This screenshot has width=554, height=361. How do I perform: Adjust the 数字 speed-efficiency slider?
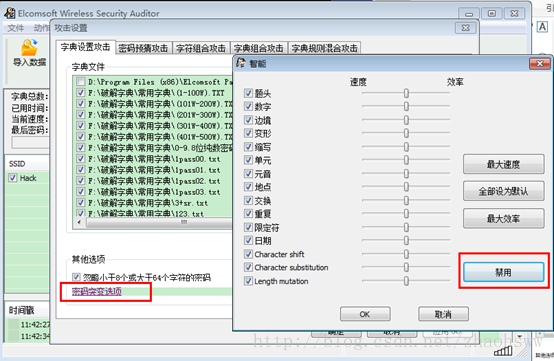(x=406, y=106)
